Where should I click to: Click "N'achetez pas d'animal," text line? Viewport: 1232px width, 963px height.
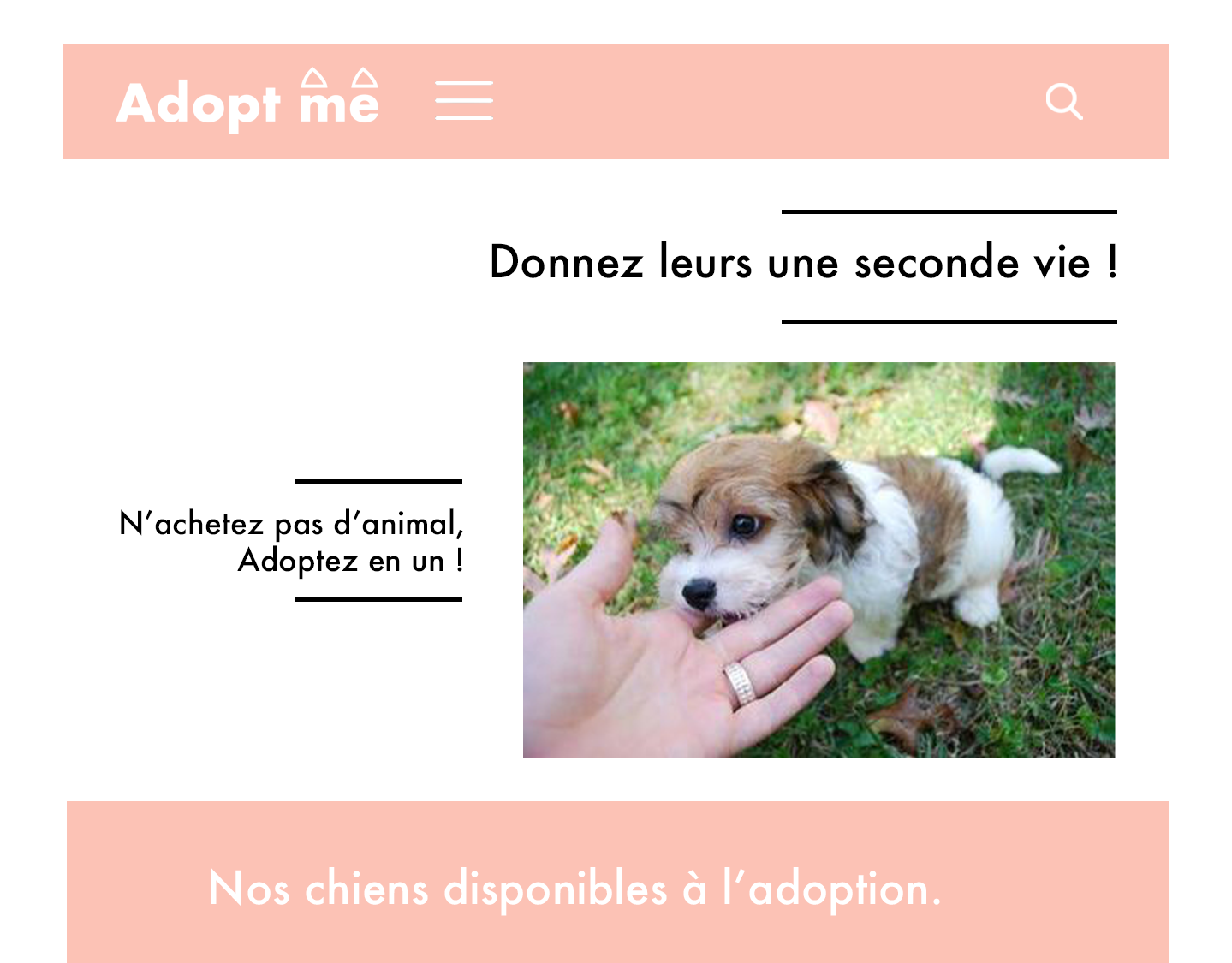[x=291, y=523]
